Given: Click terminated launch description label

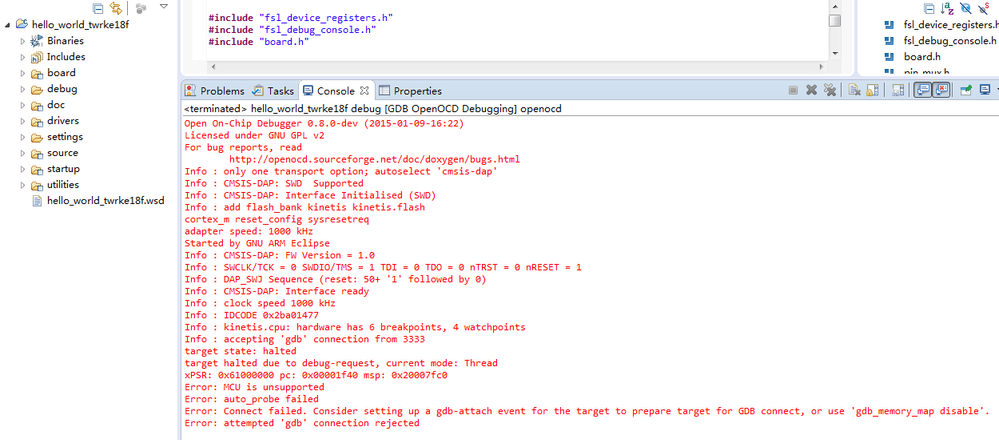Looking at the screenshot, I should click(x=373, y=109).
